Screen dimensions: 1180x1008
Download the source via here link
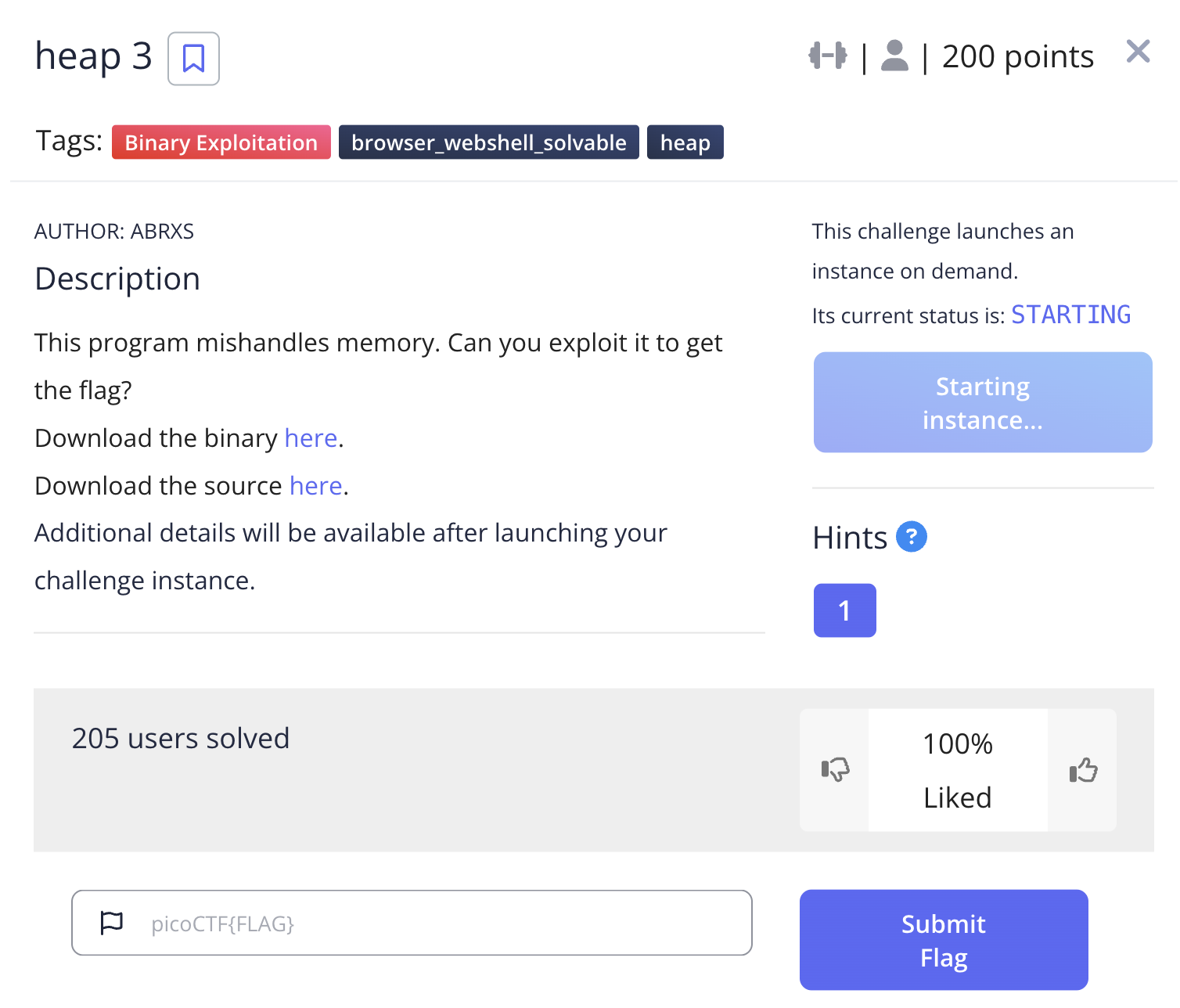click(x=315, y=486)
